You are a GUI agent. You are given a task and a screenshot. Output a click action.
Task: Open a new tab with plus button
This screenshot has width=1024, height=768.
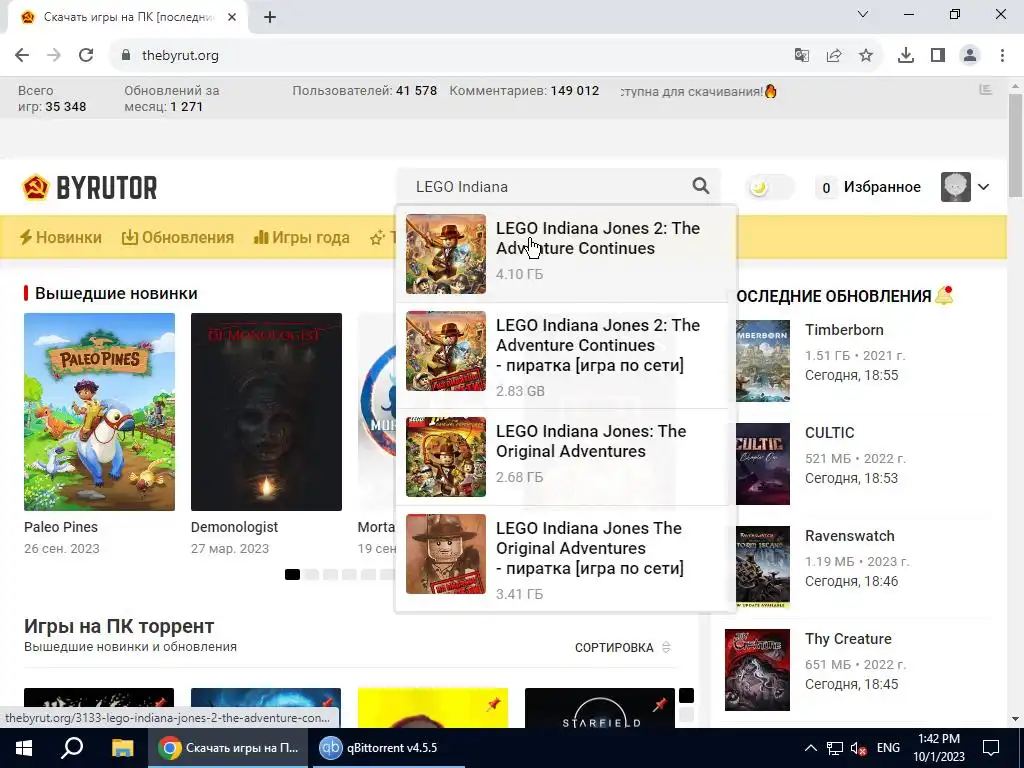coord(270,18)
